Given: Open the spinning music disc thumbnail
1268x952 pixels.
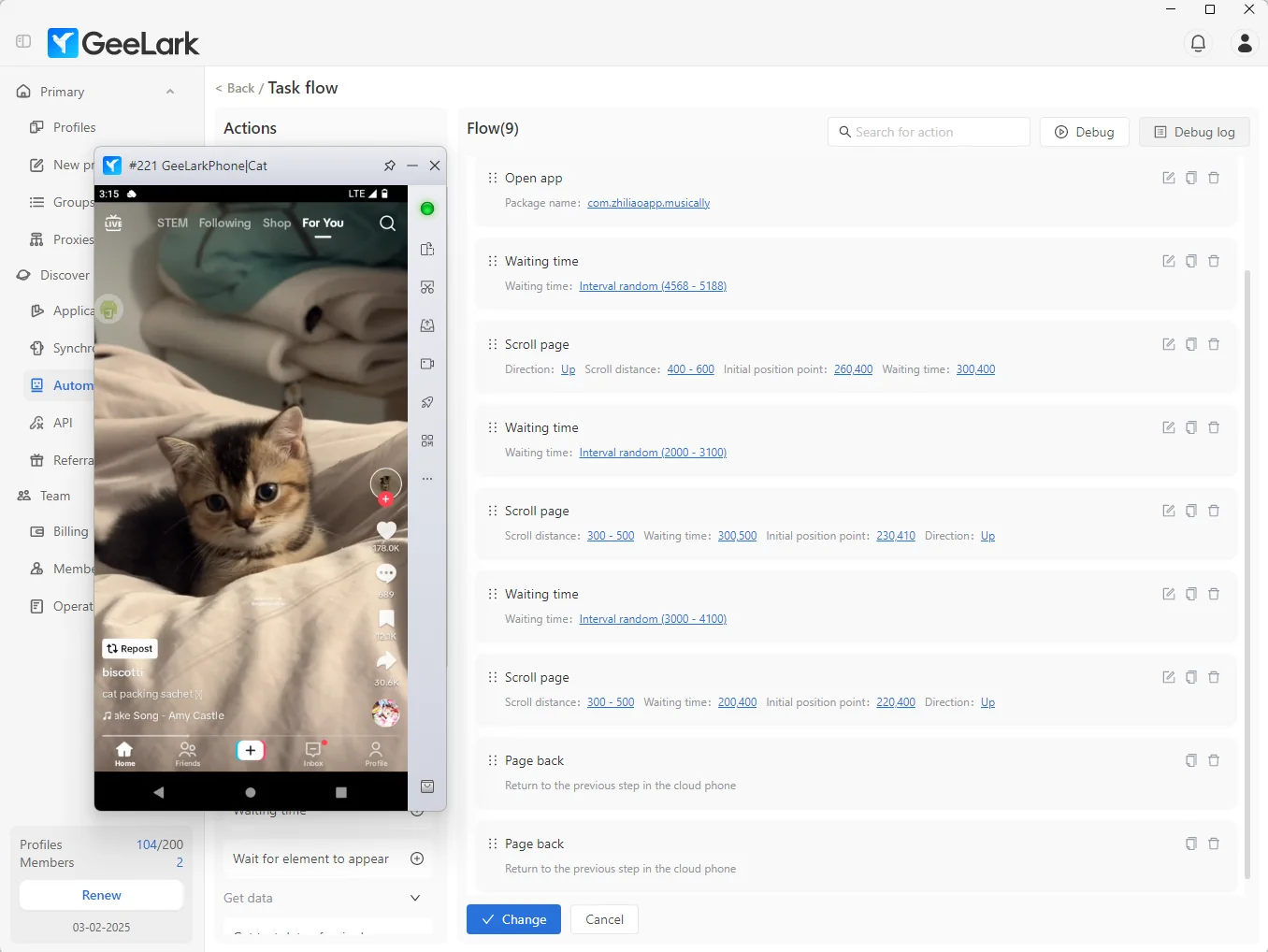Looking at the screenshot, I should (x=385, y=714).
